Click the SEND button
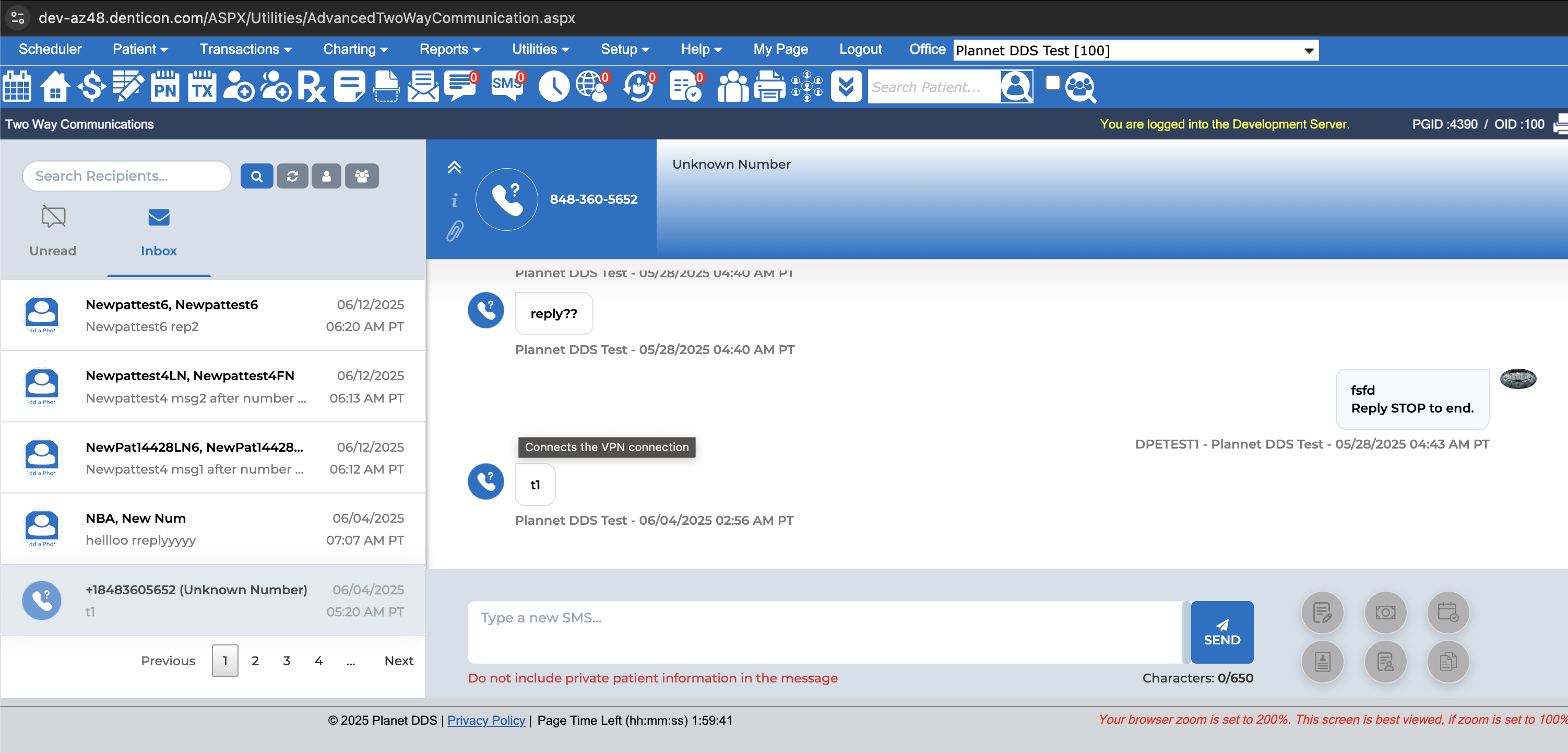Viewport: 1568px width, 753px height. pos(1221,632)
